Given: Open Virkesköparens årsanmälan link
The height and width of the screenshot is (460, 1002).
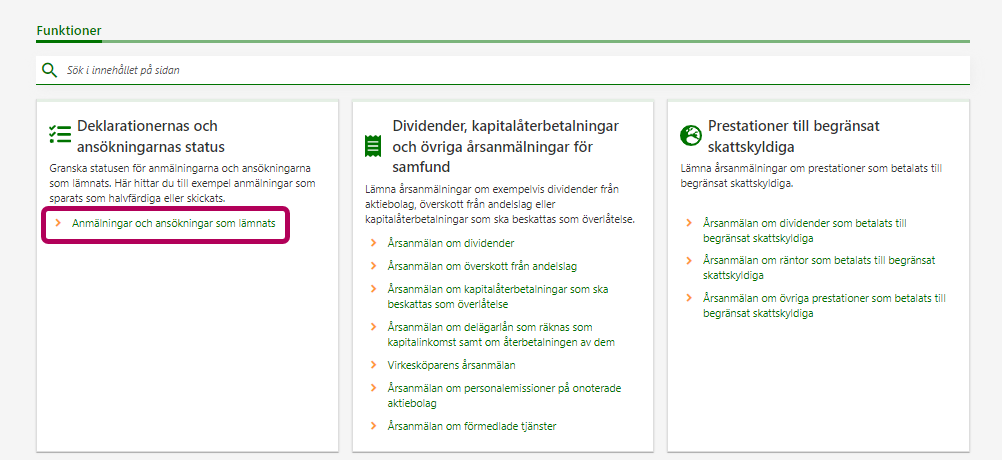Looking at the screenshot, I should 451,365.
